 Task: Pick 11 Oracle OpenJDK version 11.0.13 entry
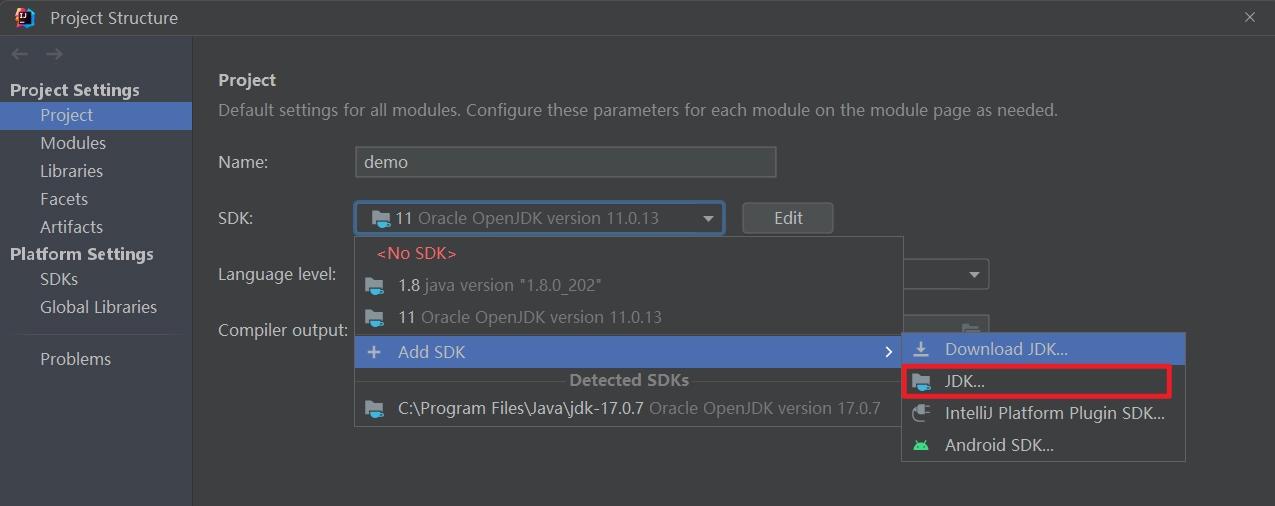point(629,317)
